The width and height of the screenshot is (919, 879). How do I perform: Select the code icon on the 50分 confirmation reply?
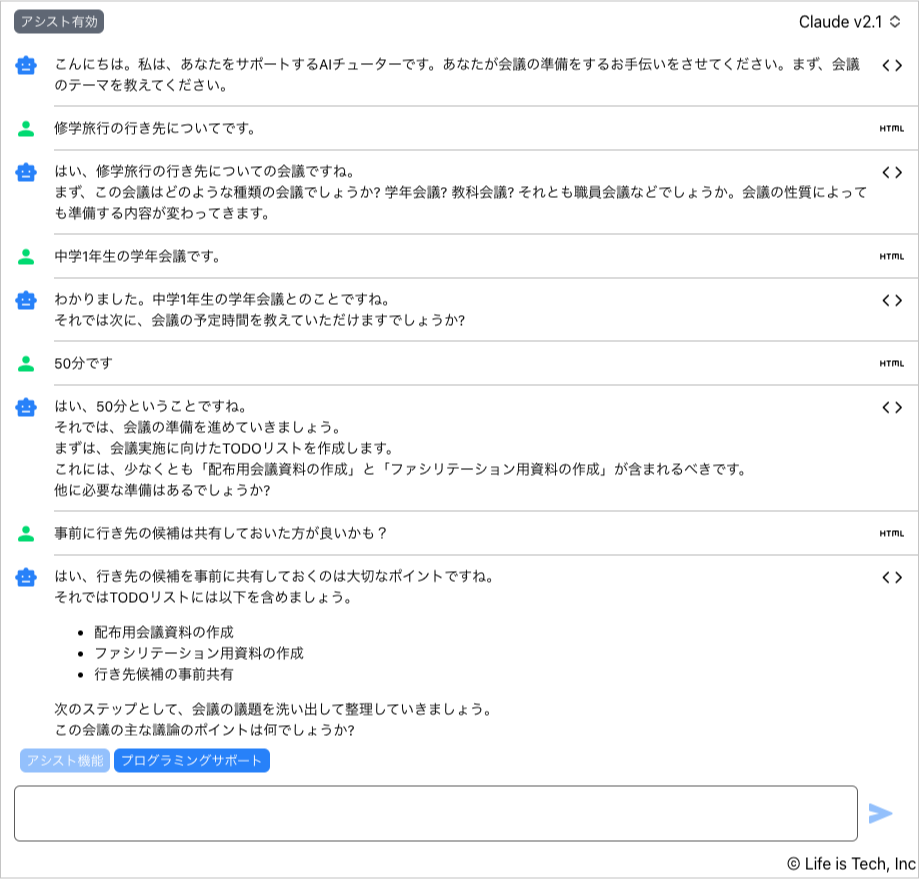click(893, 407)
